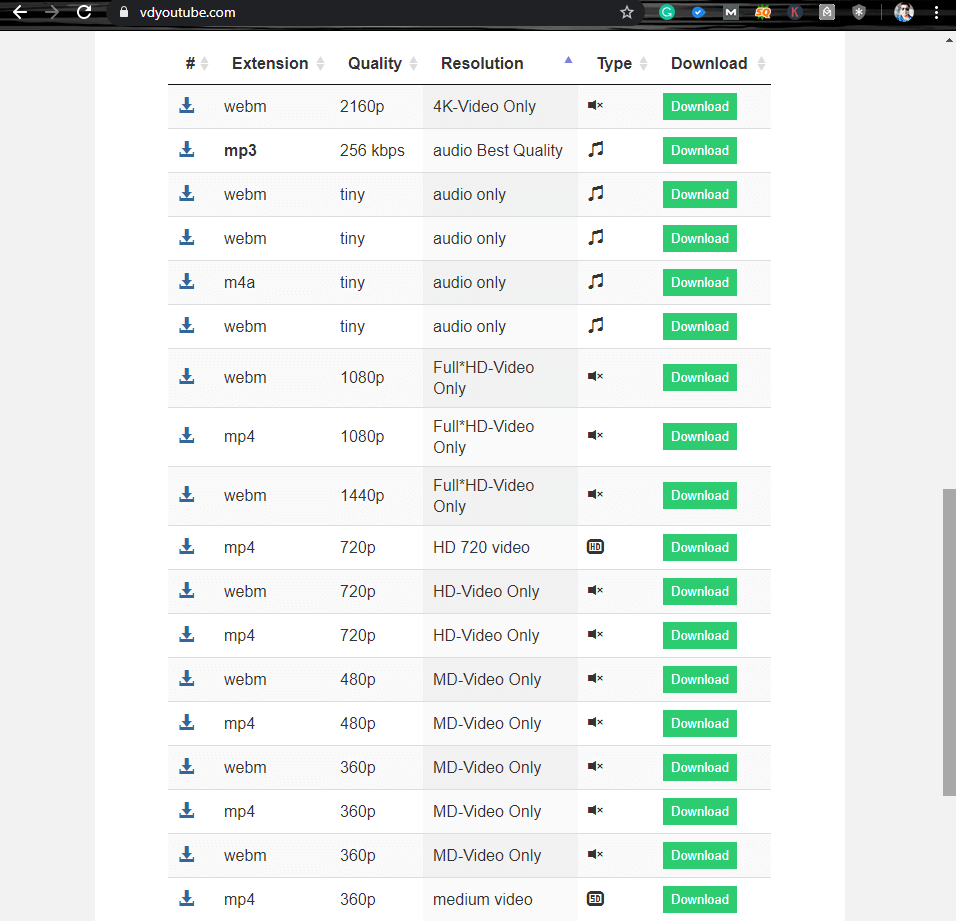
Task: Click the SQ extension icon in toolbar
Action: coord(763,13)
